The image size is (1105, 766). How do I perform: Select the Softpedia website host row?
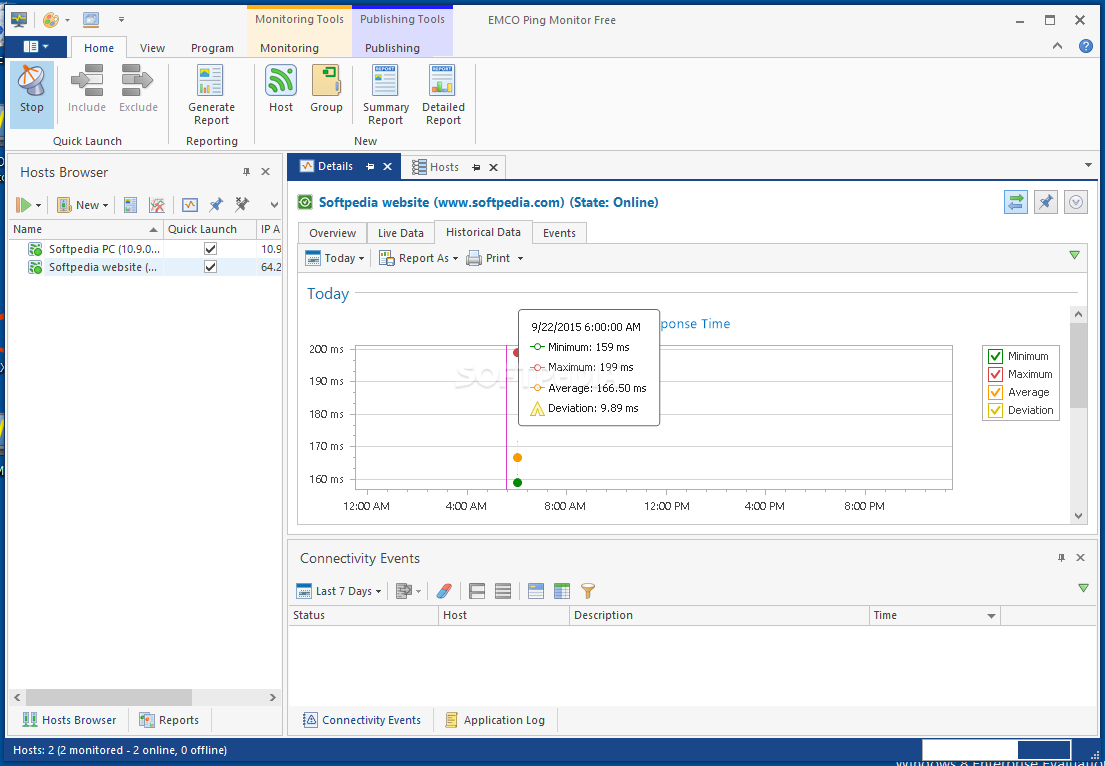[145, 267]
